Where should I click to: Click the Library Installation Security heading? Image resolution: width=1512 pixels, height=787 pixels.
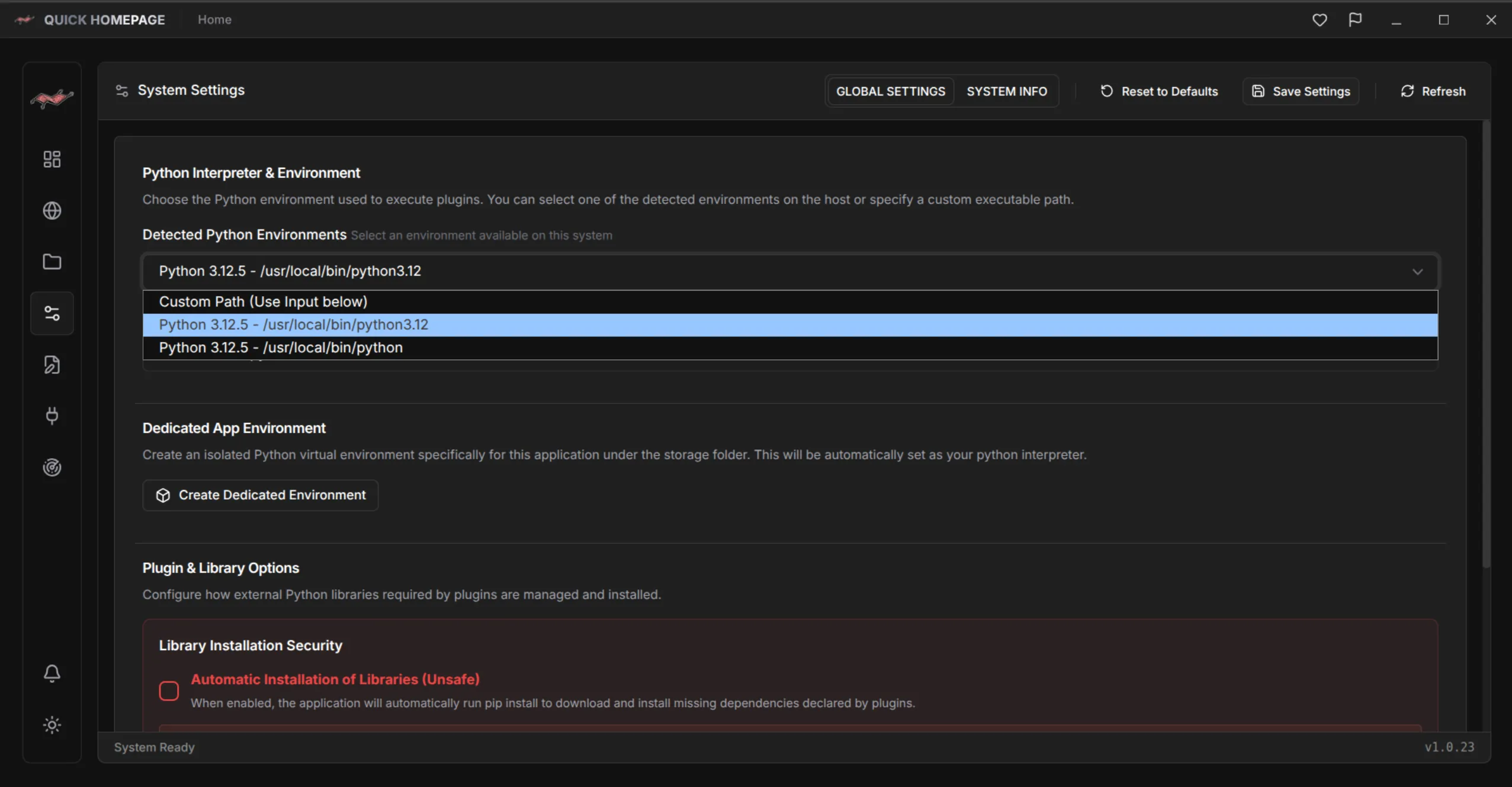(x=251, y=645)
